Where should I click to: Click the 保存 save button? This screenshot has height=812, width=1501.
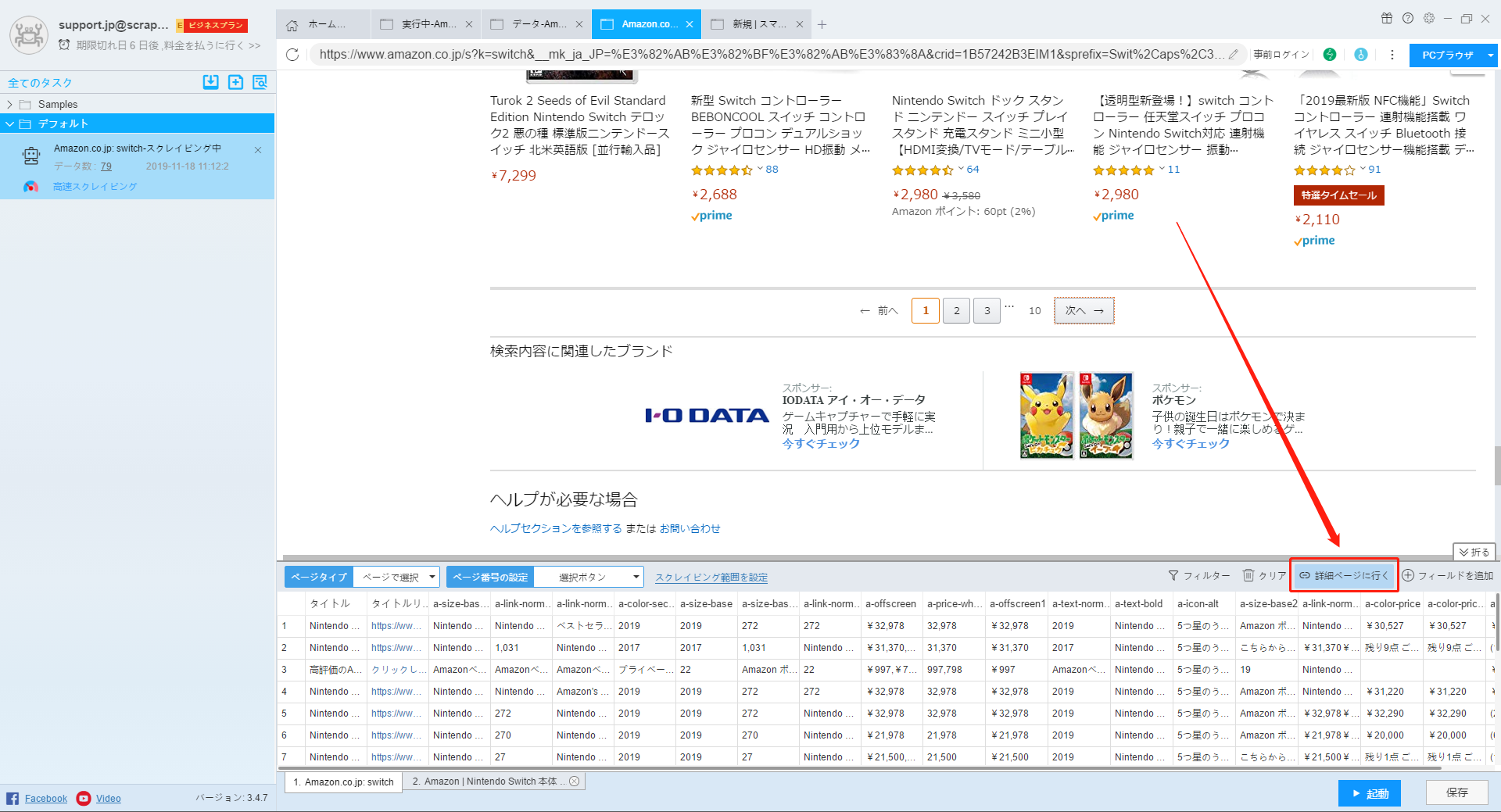(x=1457, y=792)
